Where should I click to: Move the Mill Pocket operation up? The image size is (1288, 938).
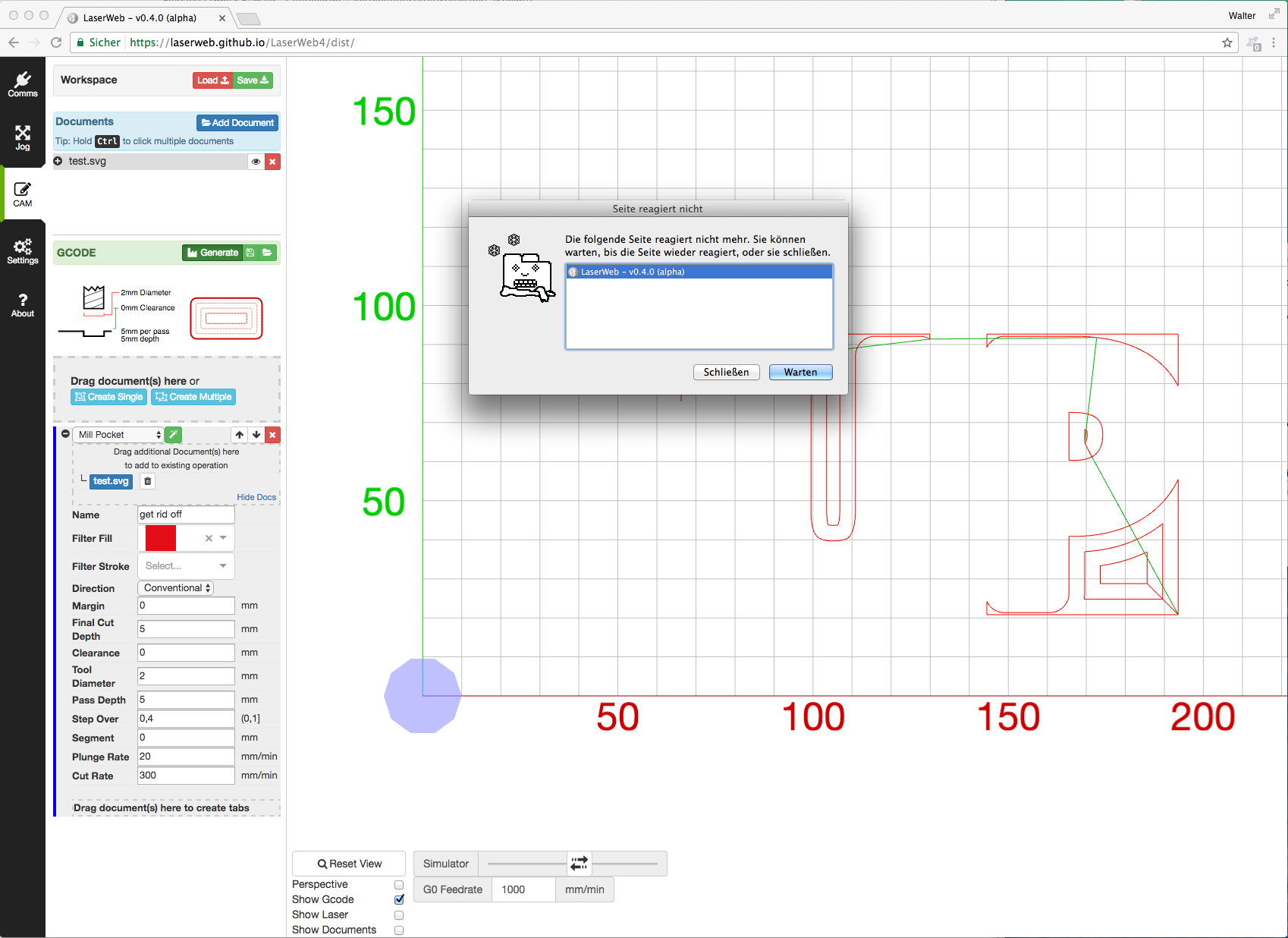click(240, 435)
